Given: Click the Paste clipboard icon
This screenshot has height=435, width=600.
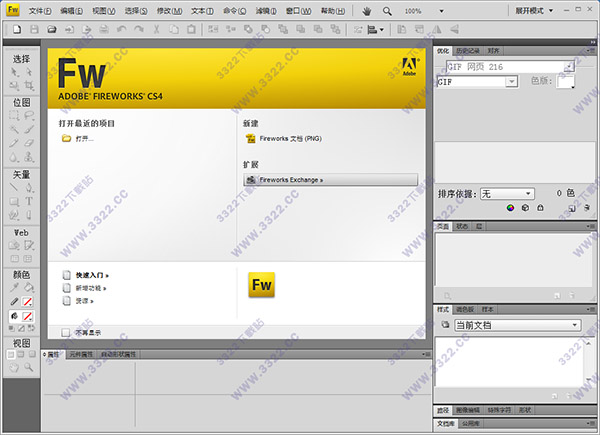Looking at the screenshot, I should point(191,29).
